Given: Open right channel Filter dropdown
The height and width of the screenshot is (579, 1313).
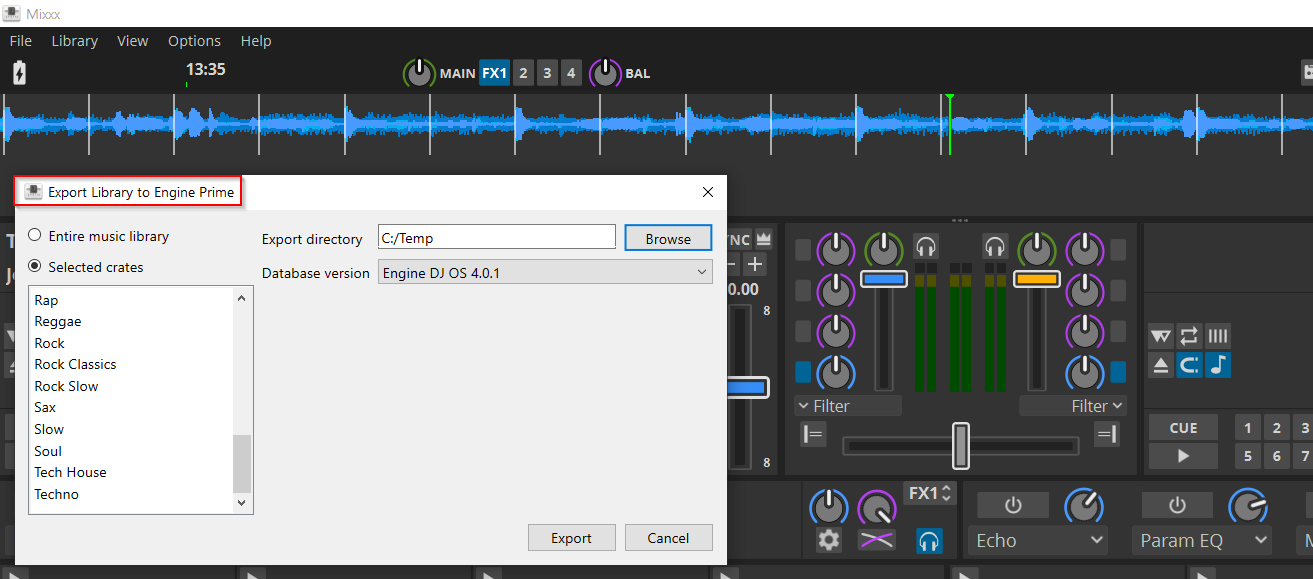Looking at the screenshot, I should click(1073, 406).
